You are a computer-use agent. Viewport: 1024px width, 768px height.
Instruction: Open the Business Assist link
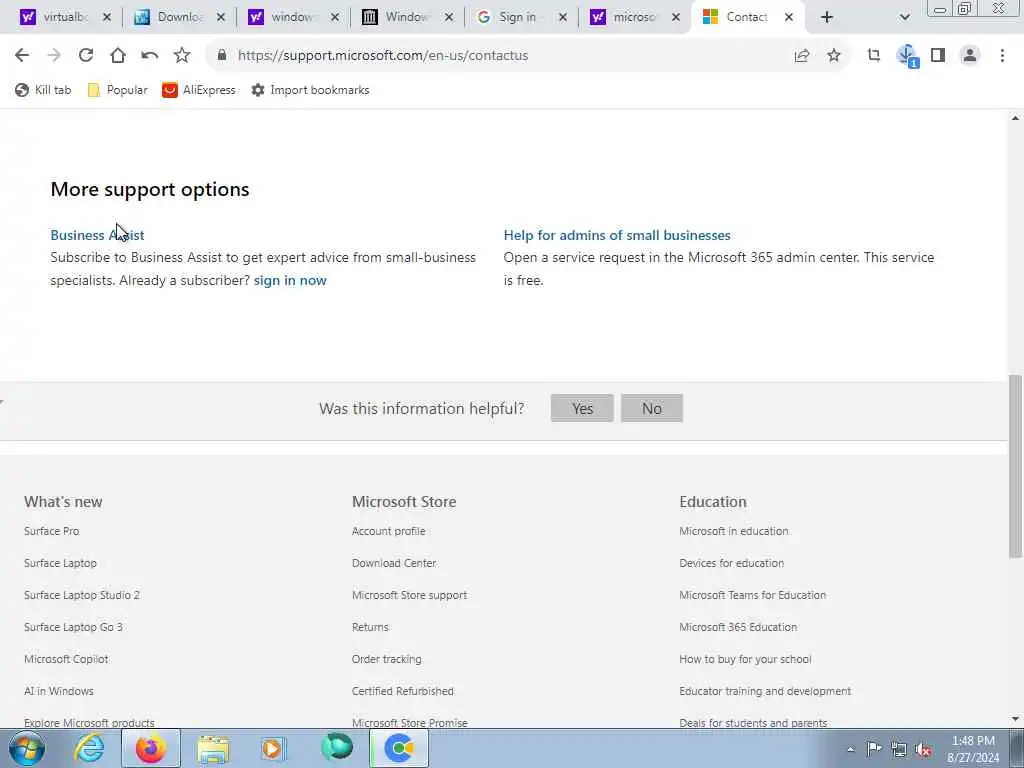[x=97, y=235]
